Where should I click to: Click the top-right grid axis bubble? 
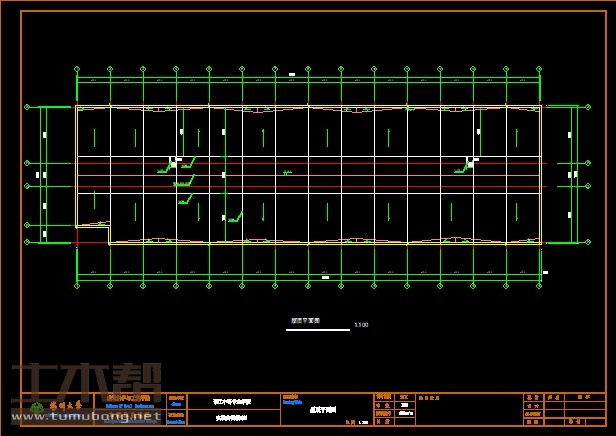(540, 69)
